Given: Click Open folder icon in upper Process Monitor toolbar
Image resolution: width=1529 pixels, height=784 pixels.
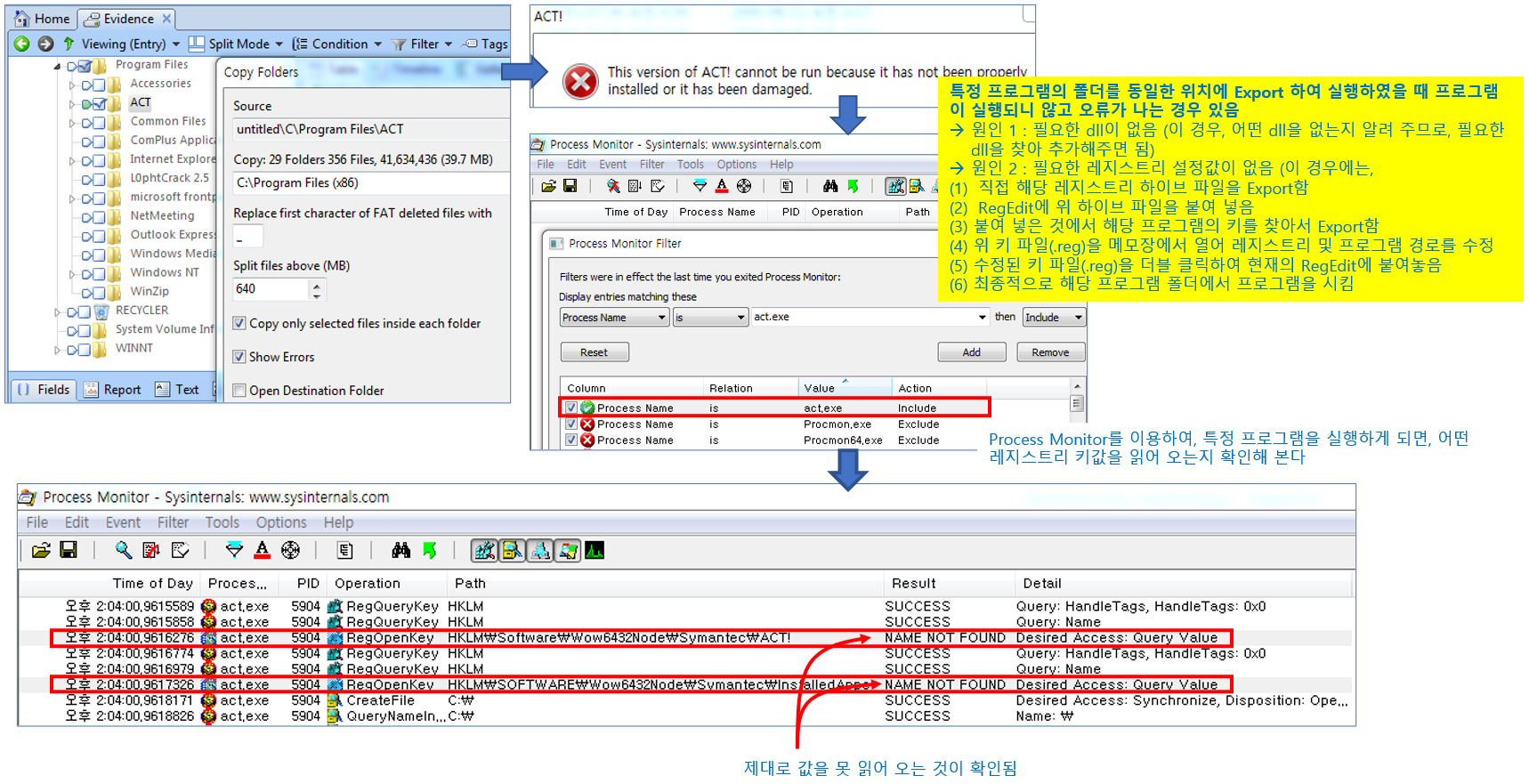Looking at the screenshot, I should (549, 186).
